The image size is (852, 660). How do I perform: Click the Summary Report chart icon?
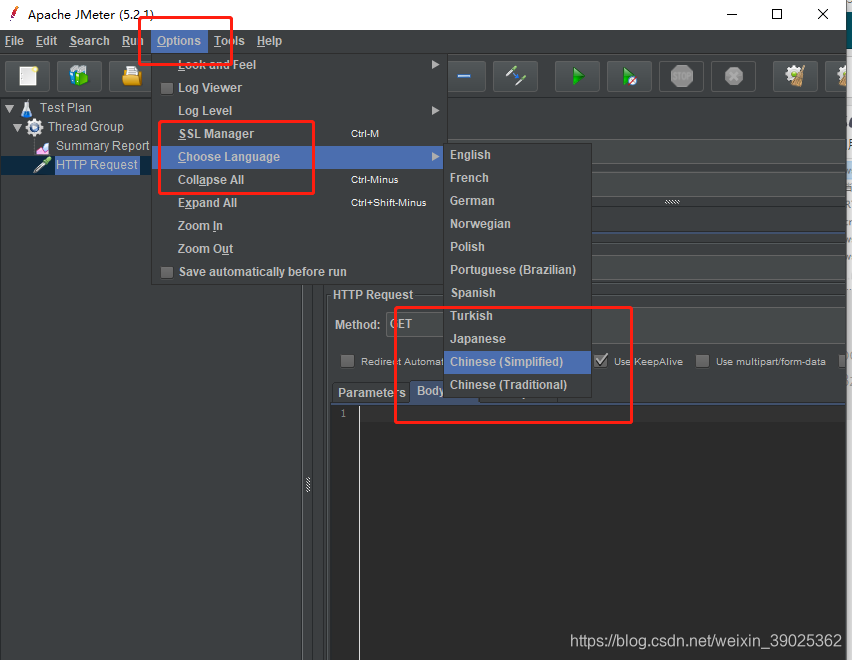[x=43, y=147]
